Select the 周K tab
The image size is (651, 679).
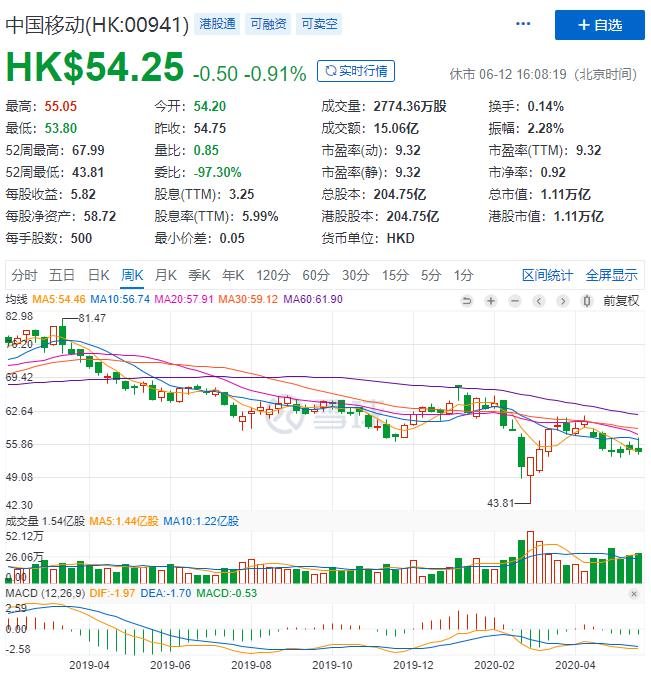[132, 275]
